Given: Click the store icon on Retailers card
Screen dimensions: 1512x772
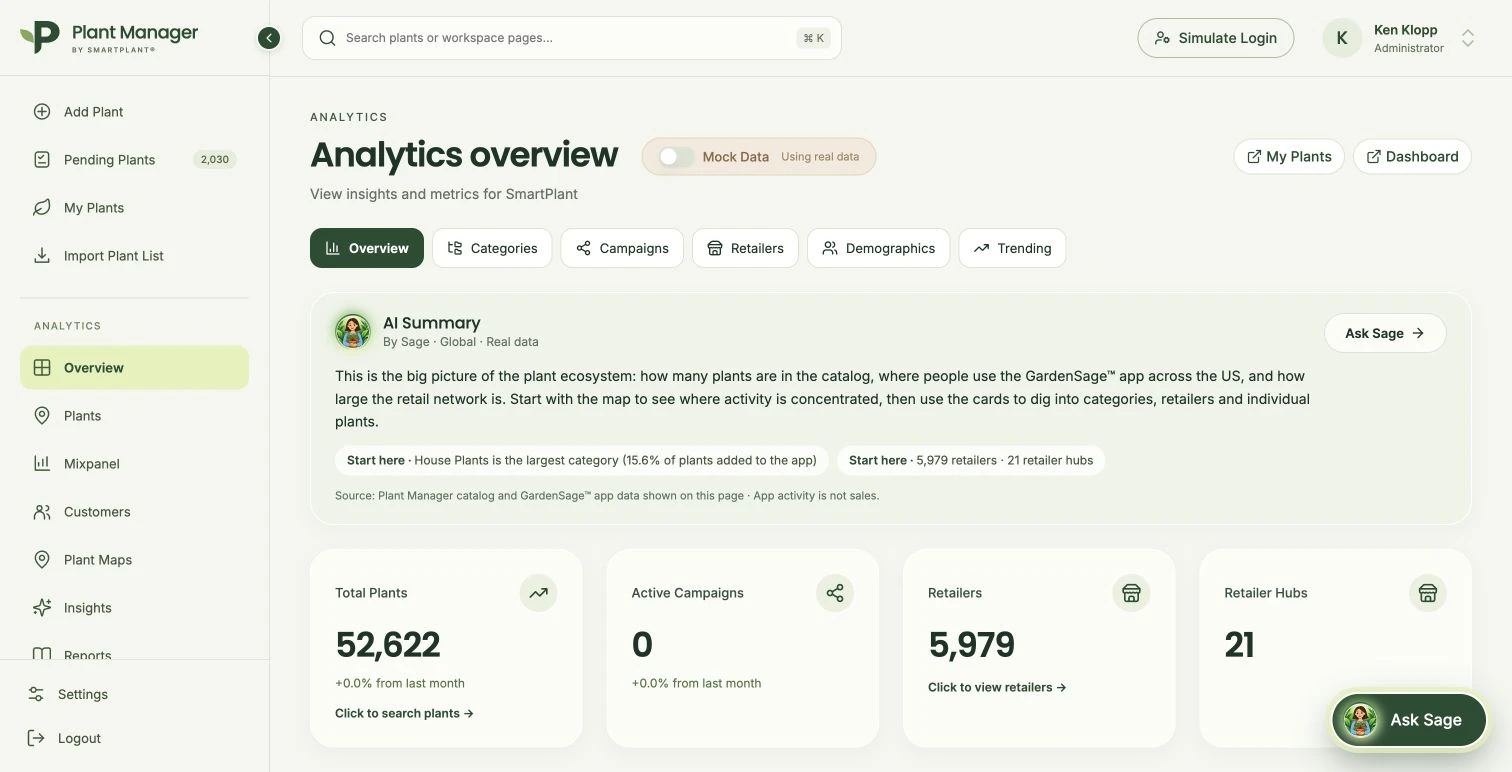Looking at the screenshot, I should pos(1131,593).
